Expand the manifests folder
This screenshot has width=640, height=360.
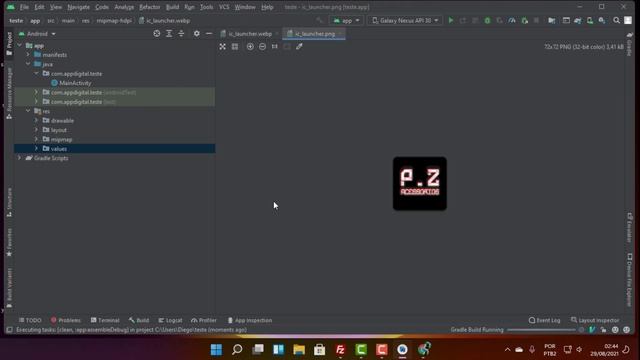(x=28, y=55)
